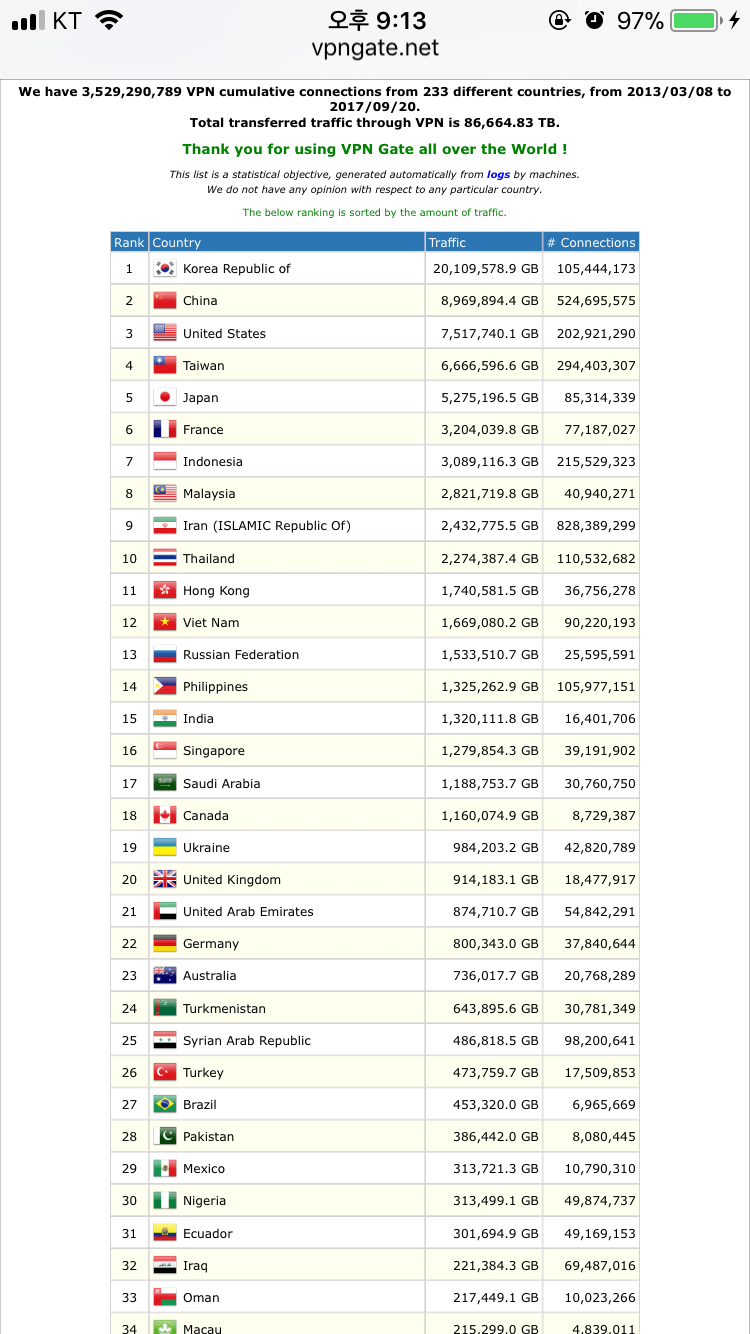Tap the alarm clock status icon
Screen dimensions: 750x1334
594,20
